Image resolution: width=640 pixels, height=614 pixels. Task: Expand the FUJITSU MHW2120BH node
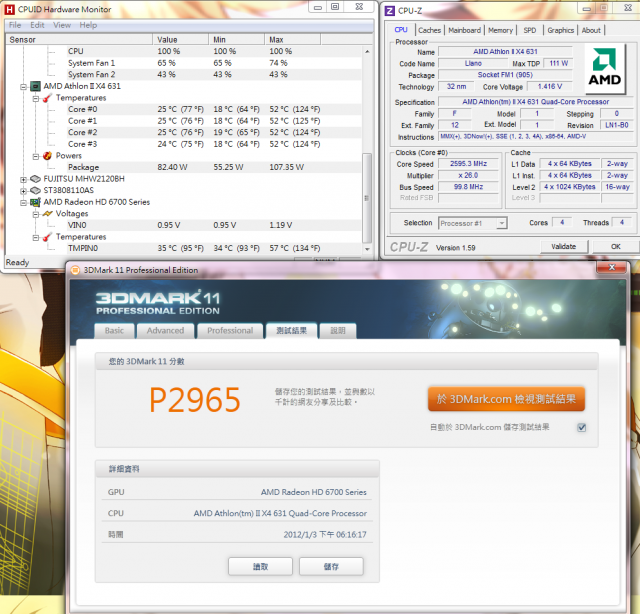pos(23,179)
